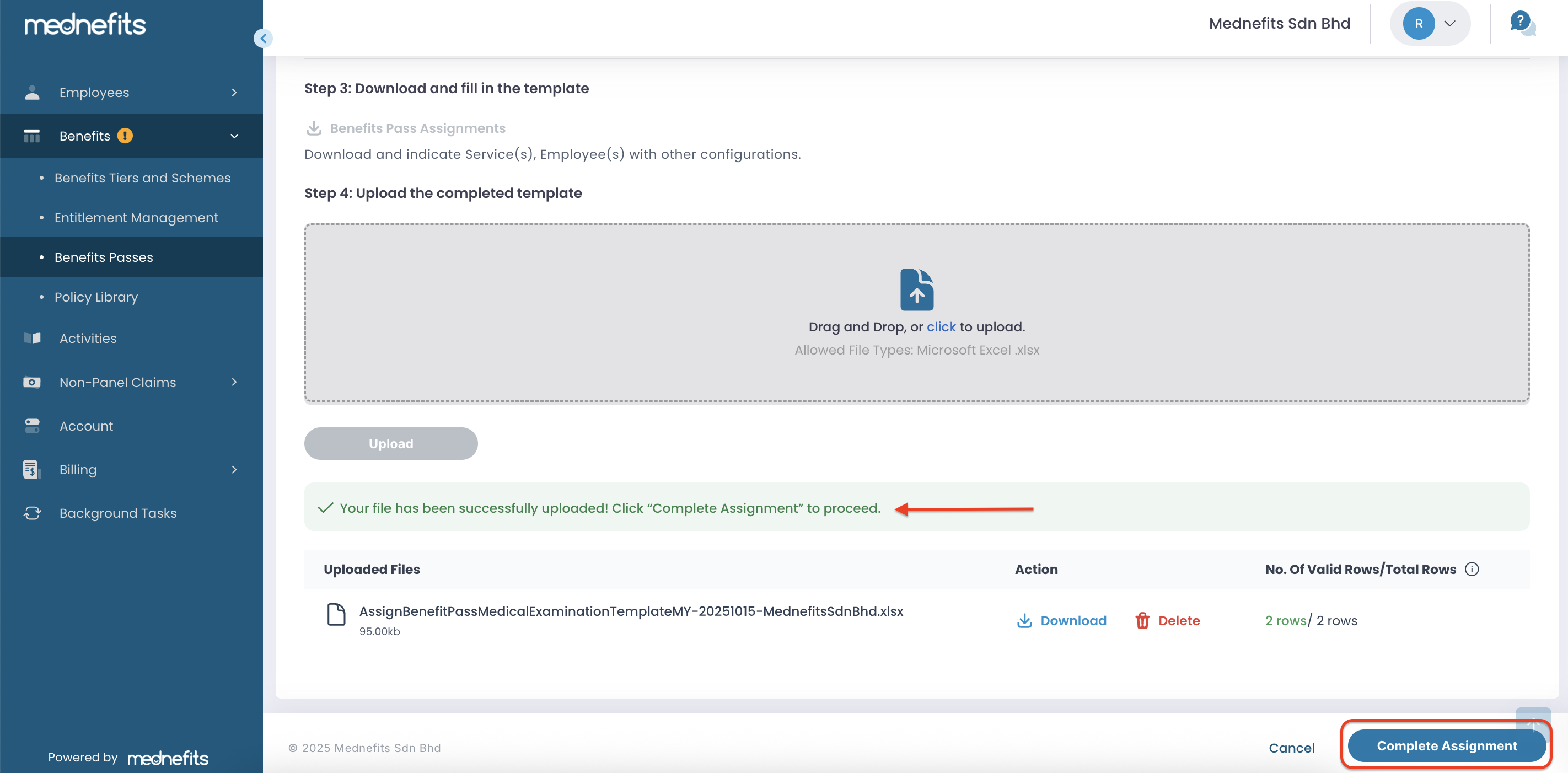
Task: Click the info icon beside Total Rows
Action: coord(1472,569)
